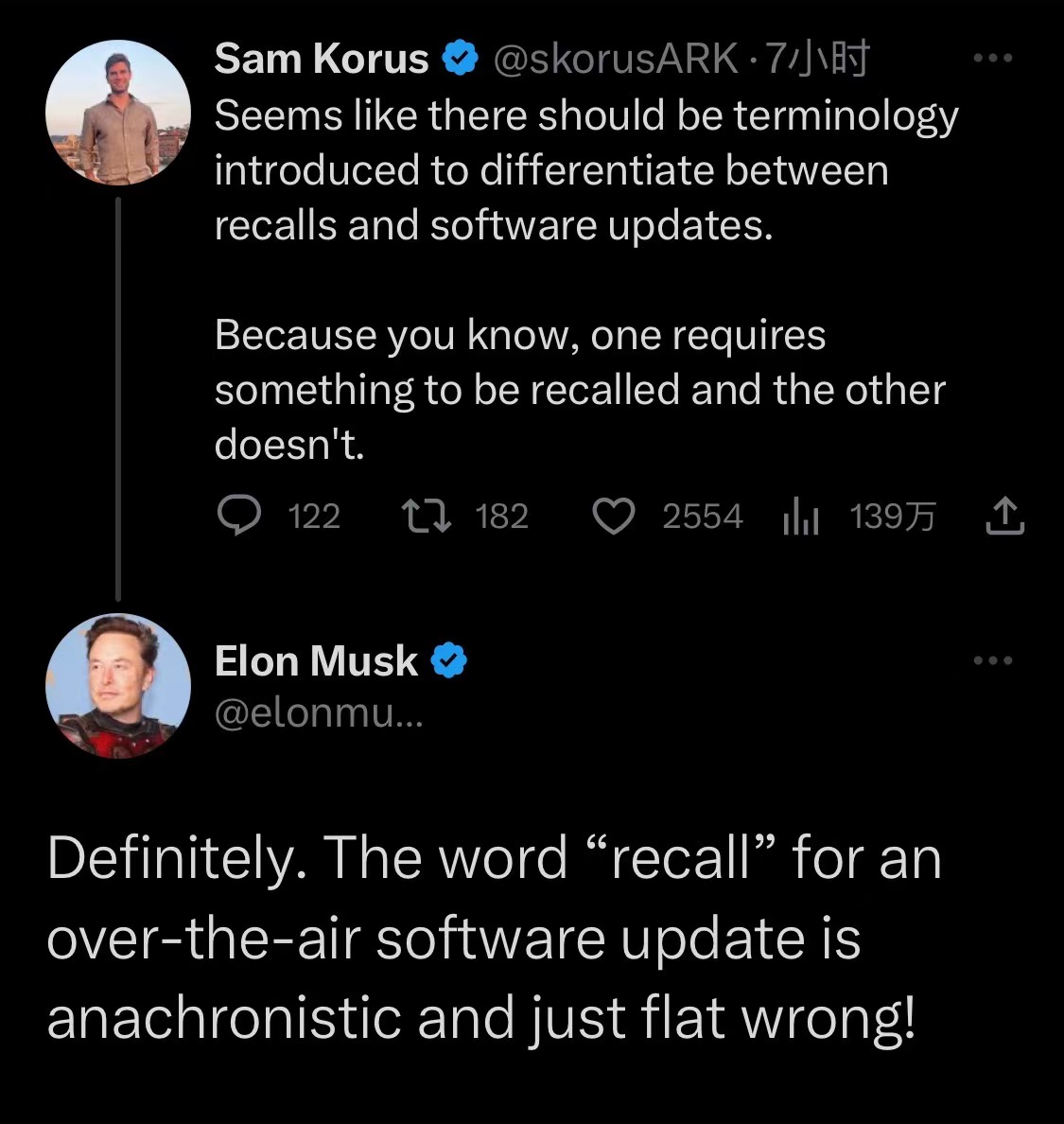Click the 139万 views count
The height and width of the screenshot is (1124, 1064).
[892, 517]
